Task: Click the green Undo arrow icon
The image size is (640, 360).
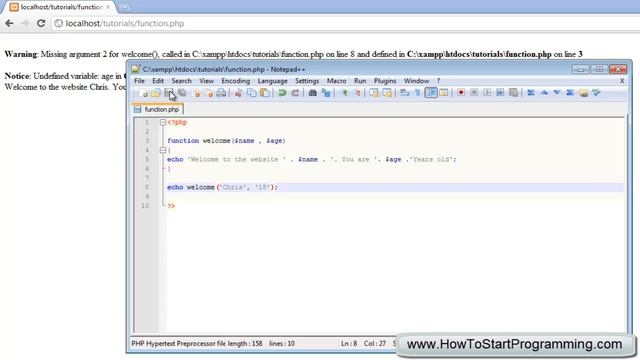Action: (x=282, y=93)
